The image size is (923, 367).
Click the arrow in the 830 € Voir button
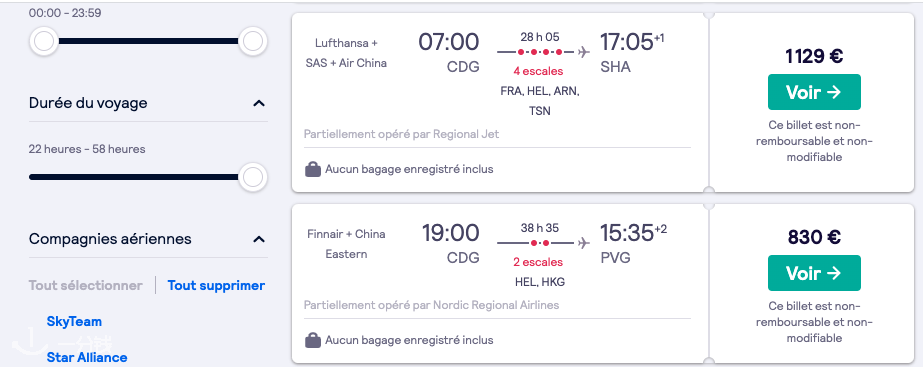pos(833,273)
